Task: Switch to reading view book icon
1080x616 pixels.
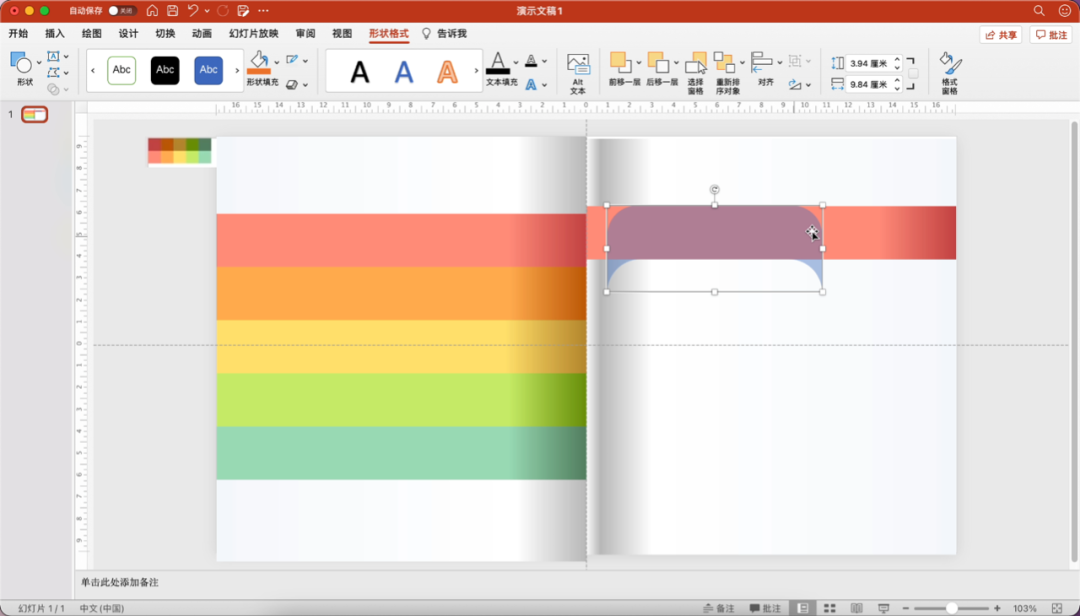Action: pyautogui.click(x=856, y=608)
